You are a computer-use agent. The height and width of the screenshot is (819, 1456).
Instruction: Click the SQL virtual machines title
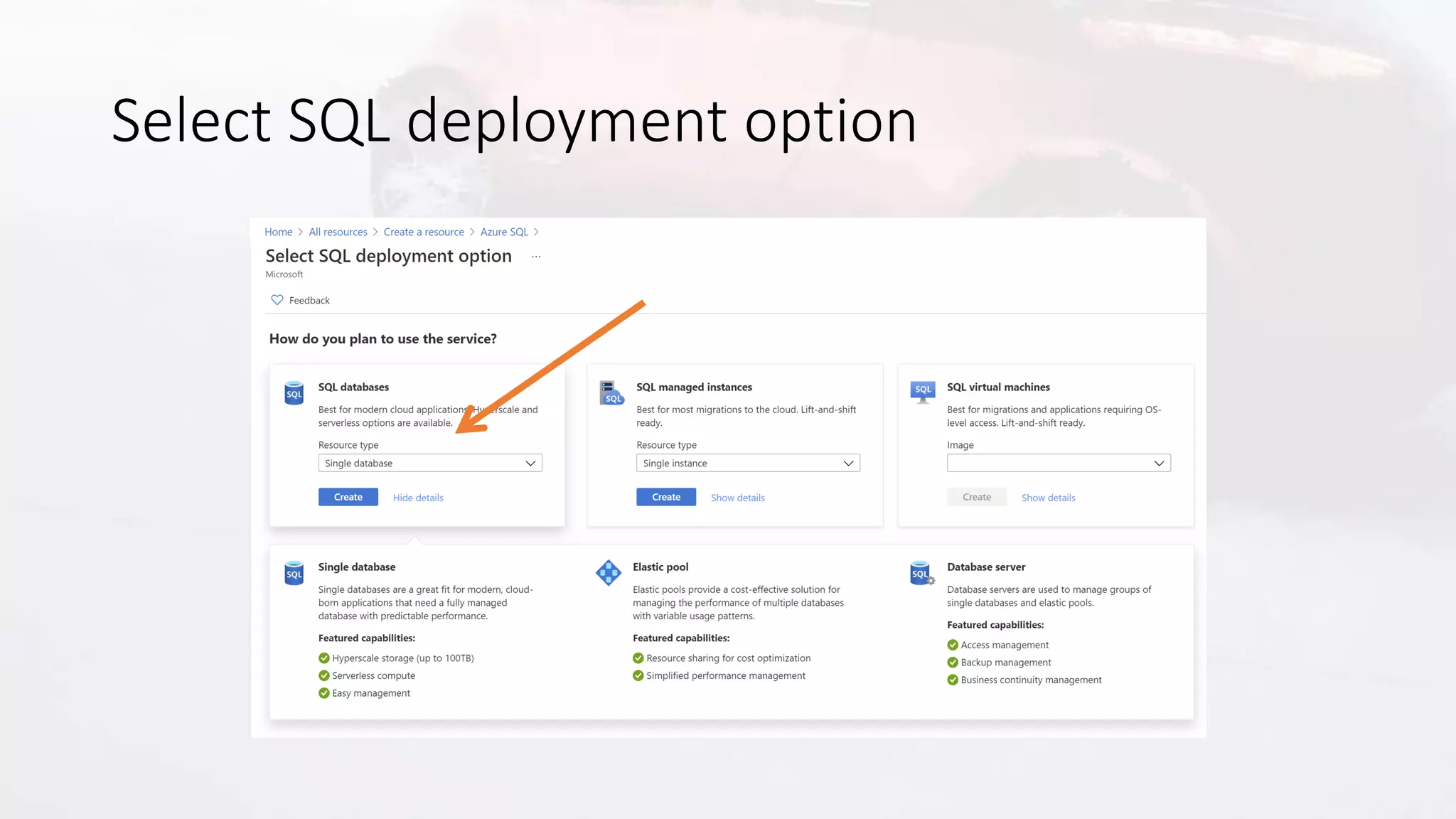998,387
